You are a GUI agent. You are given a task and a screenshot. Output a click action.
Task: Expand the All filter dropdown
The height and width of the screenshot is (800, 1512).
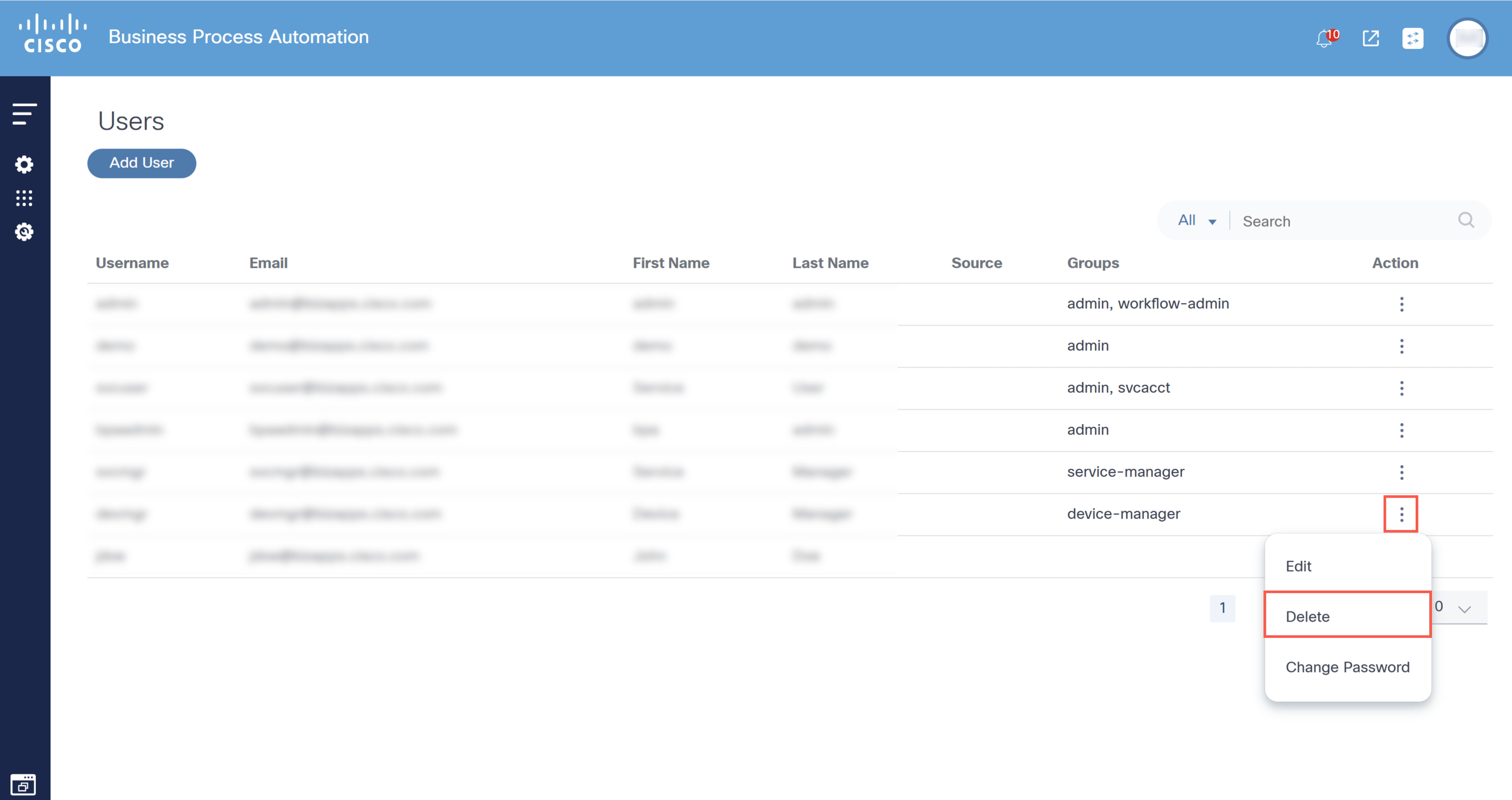[x=1197, y=221]
